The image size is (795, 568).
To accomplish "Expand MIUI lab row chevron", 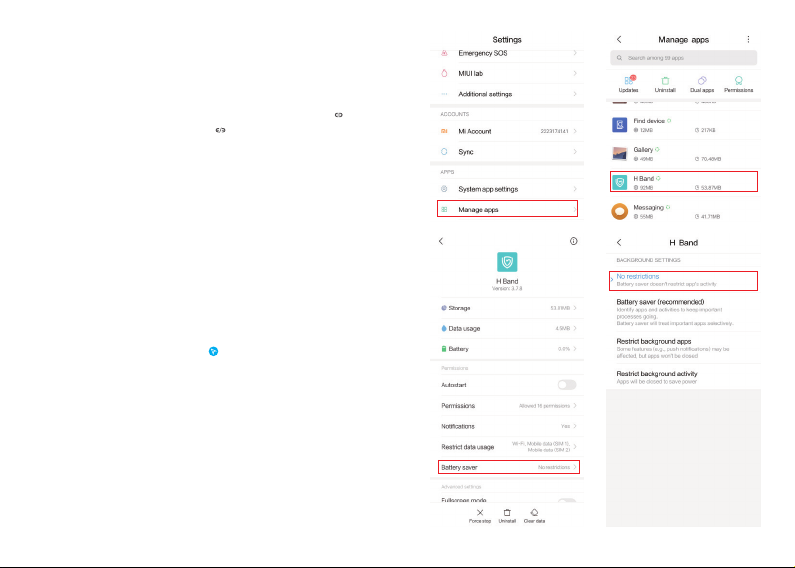I will coord(575,74).
